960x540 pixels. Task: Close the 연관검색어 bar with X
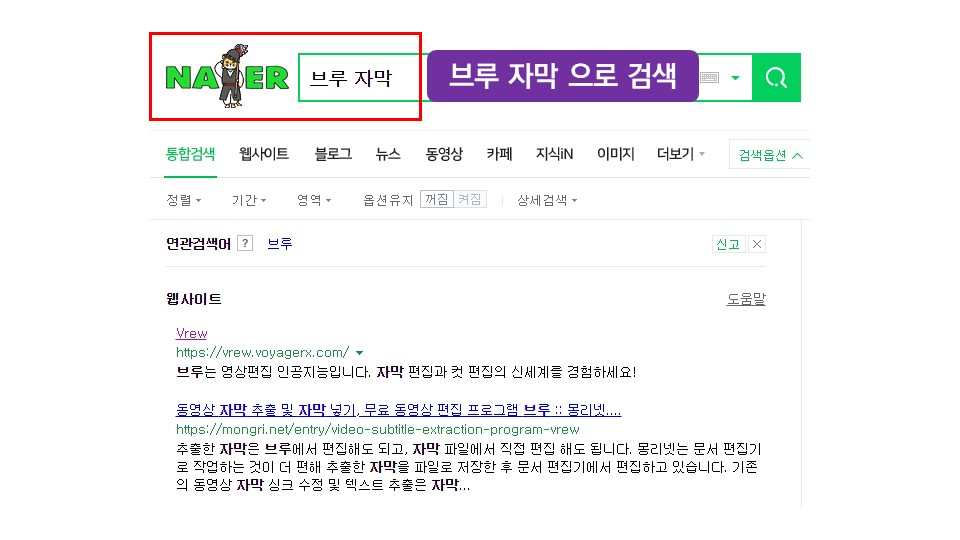pos(757,244)
